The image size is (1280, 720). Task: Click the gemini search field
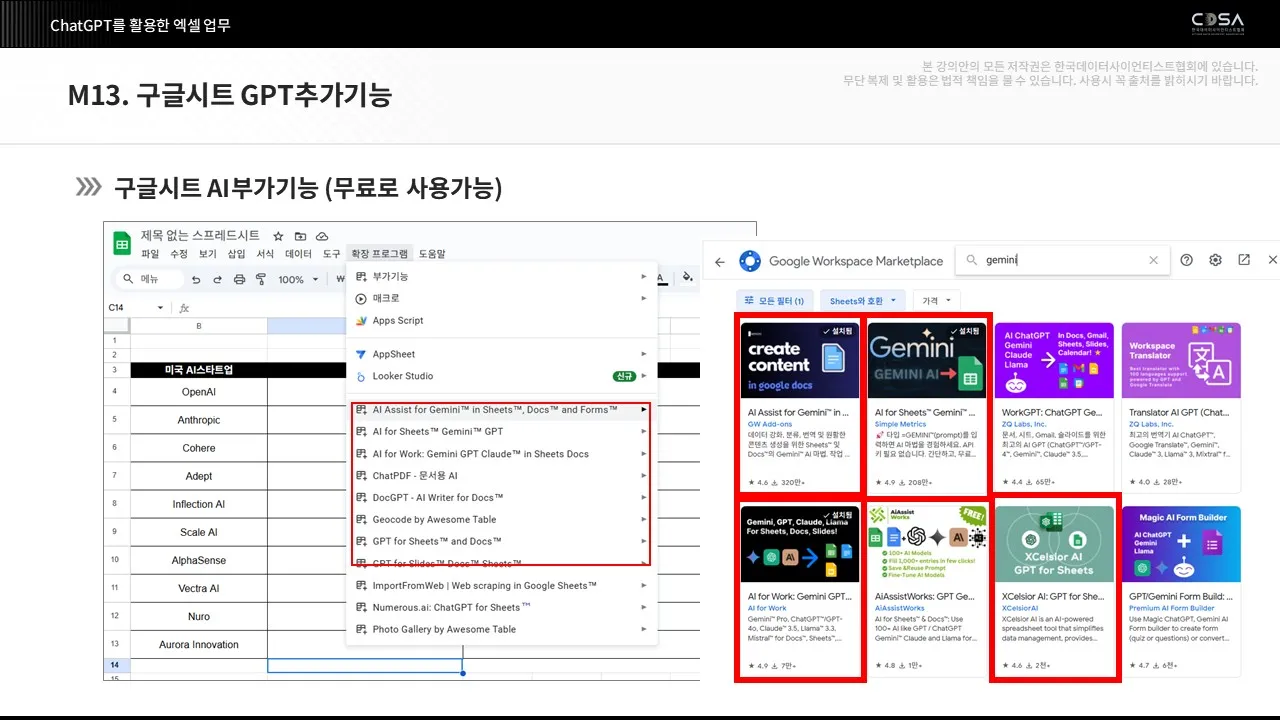click(x=1060, y=260)
